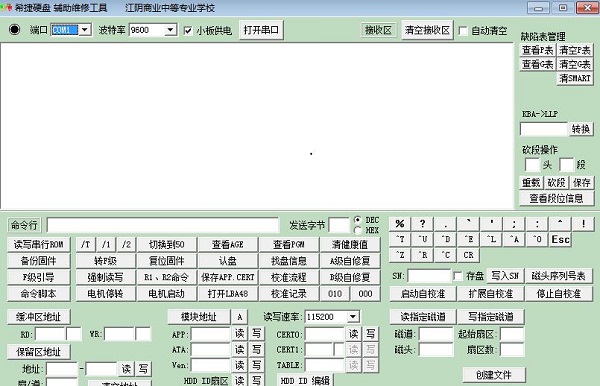Click the A button beside 模块地址

(240, 317)
